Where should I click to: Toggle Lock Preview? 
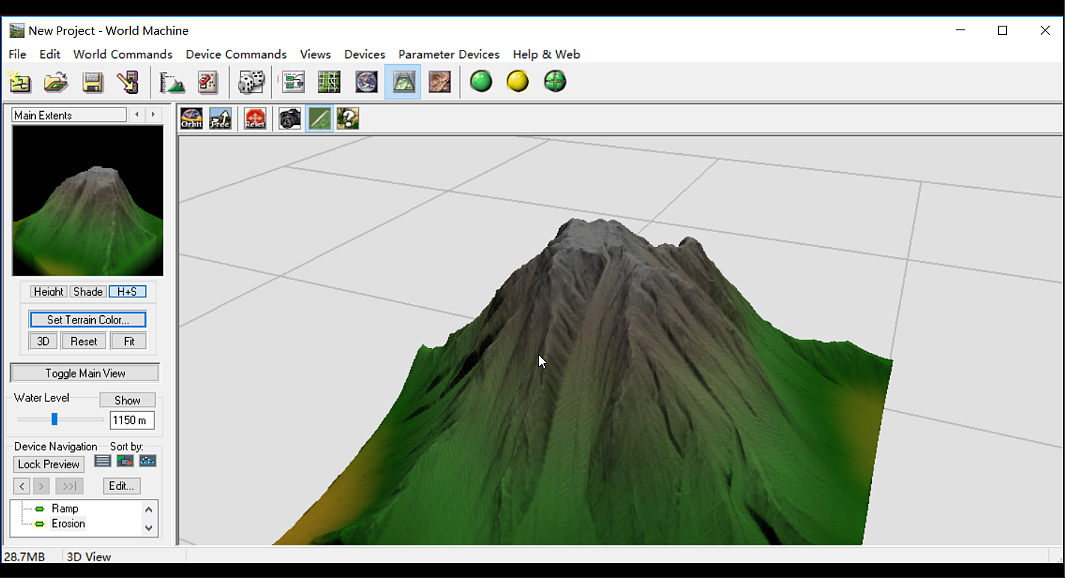point(48,464)
